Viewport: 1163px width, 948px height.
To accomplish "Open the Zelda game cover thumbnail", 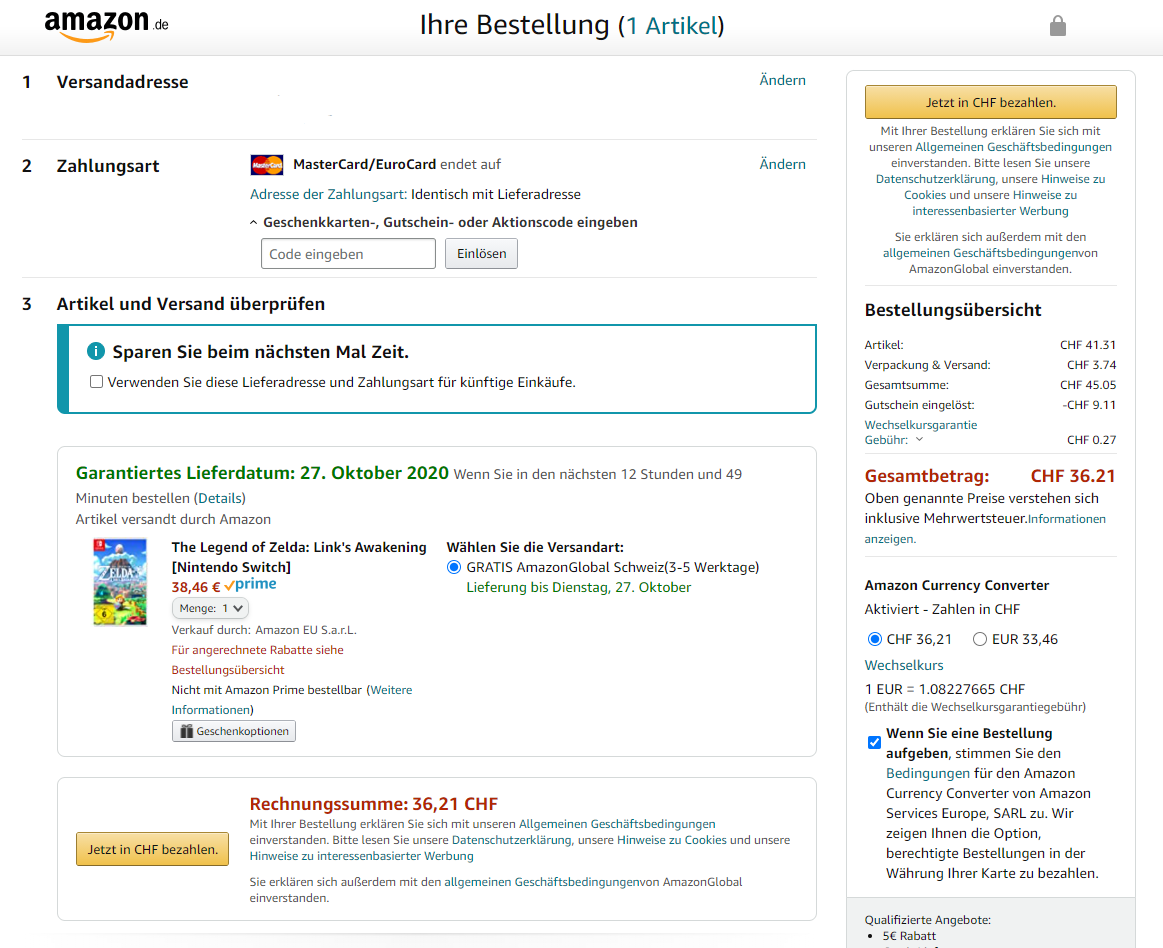I will click(x=120, y=583).
